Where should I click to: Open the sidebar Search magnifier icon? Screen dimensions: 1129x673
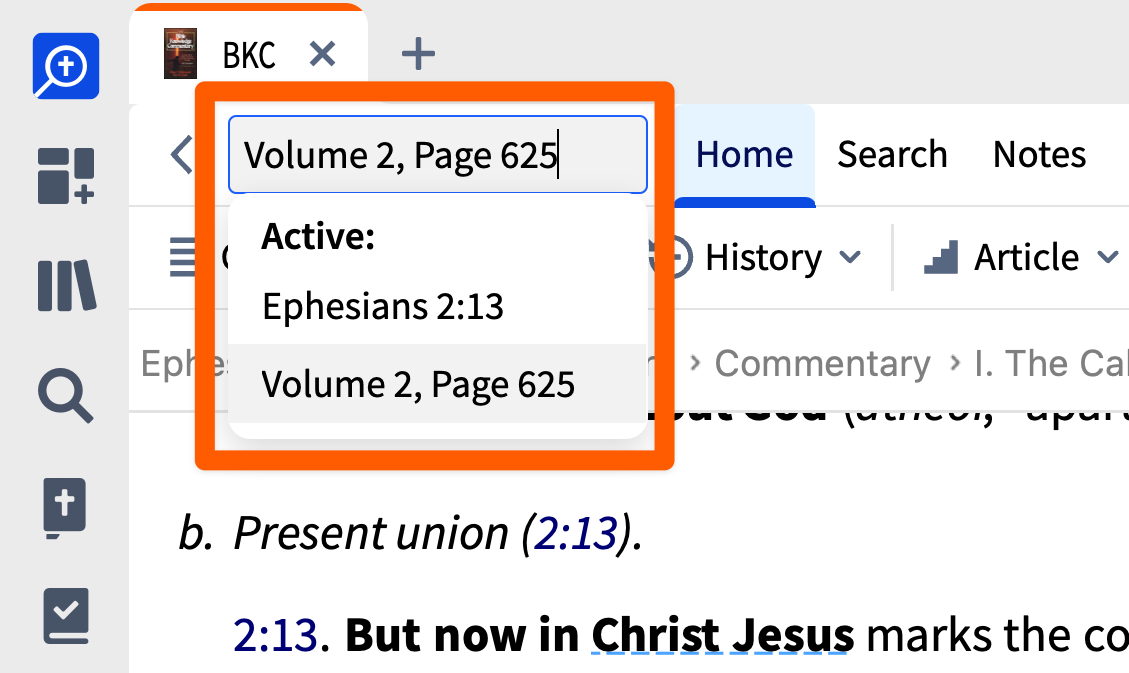pyautogui.click(x=66, y=395)
